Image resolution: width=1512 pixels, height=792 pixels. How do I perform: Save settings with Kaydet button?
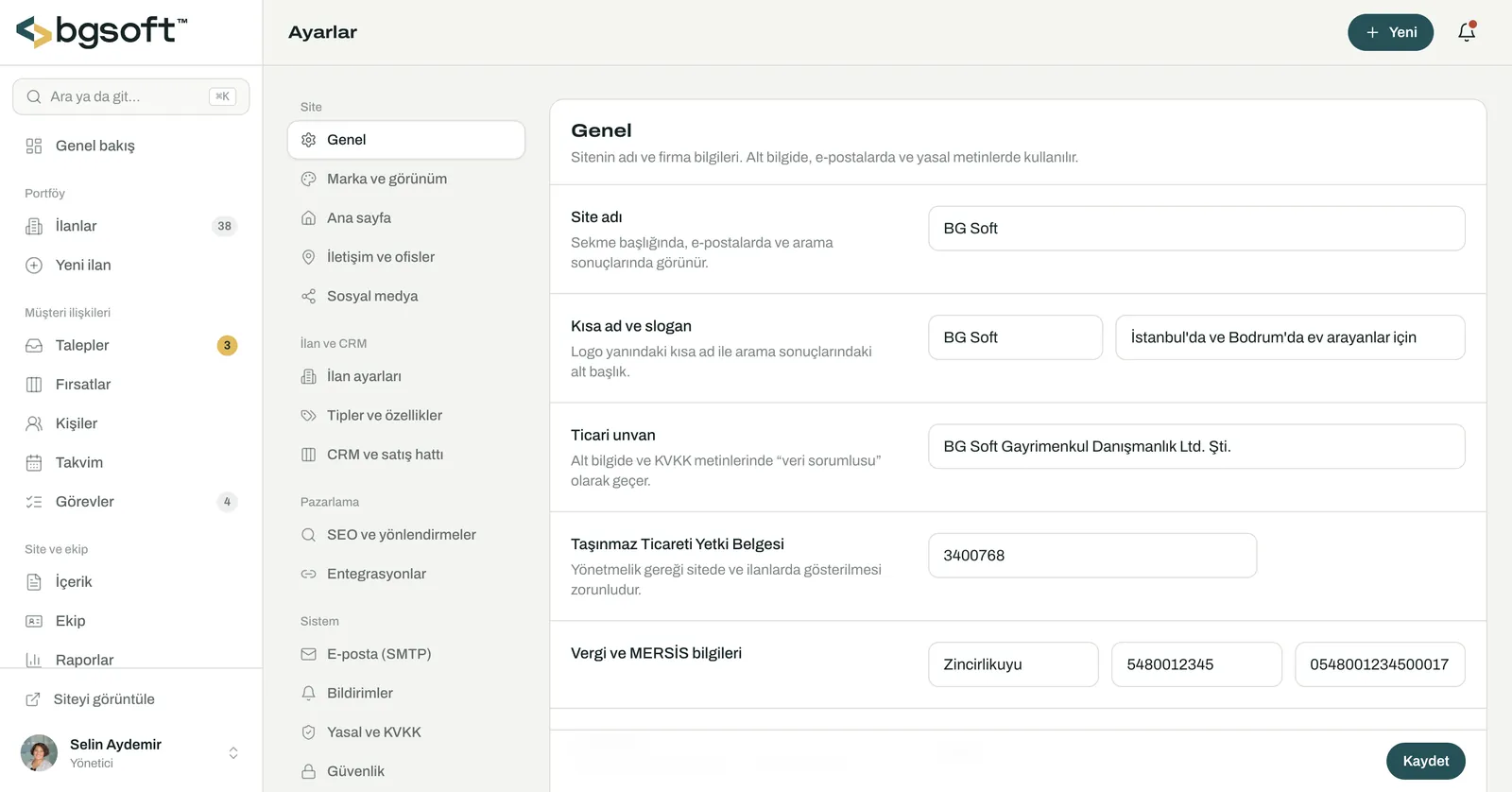[1425, 761]
